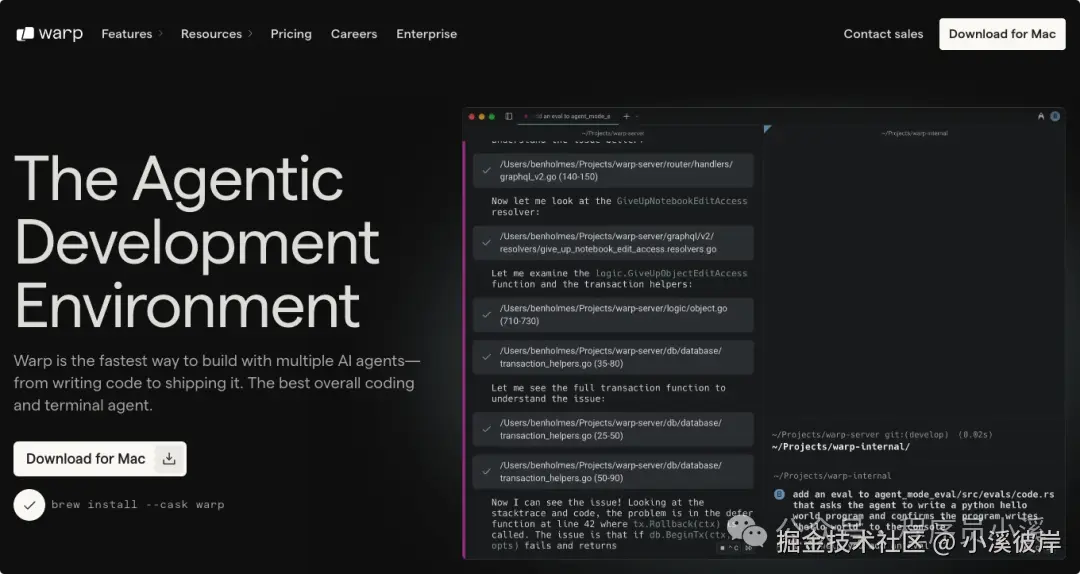Open the graphql_v2.go (140-150) file block

point(613,170)
